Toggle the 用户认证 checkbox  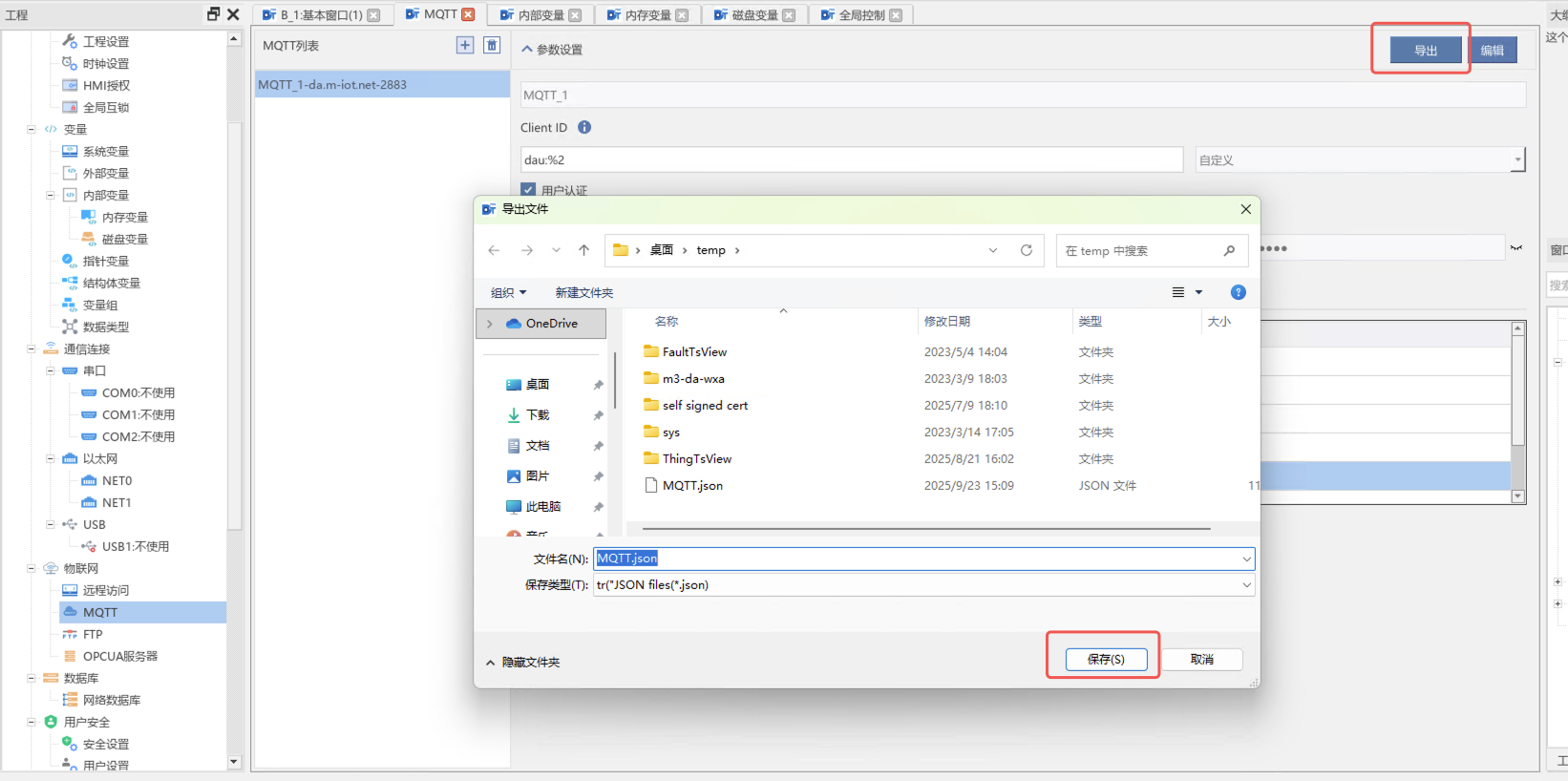[x=528, y=190]
